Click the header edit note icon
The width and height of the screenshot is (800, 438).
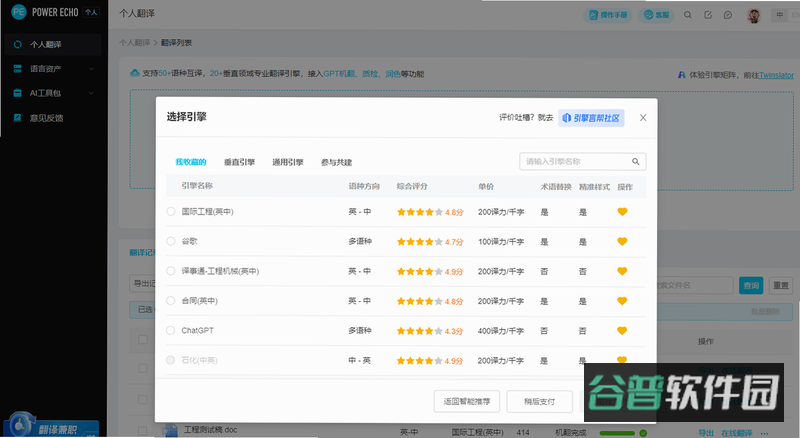point(708,15)
